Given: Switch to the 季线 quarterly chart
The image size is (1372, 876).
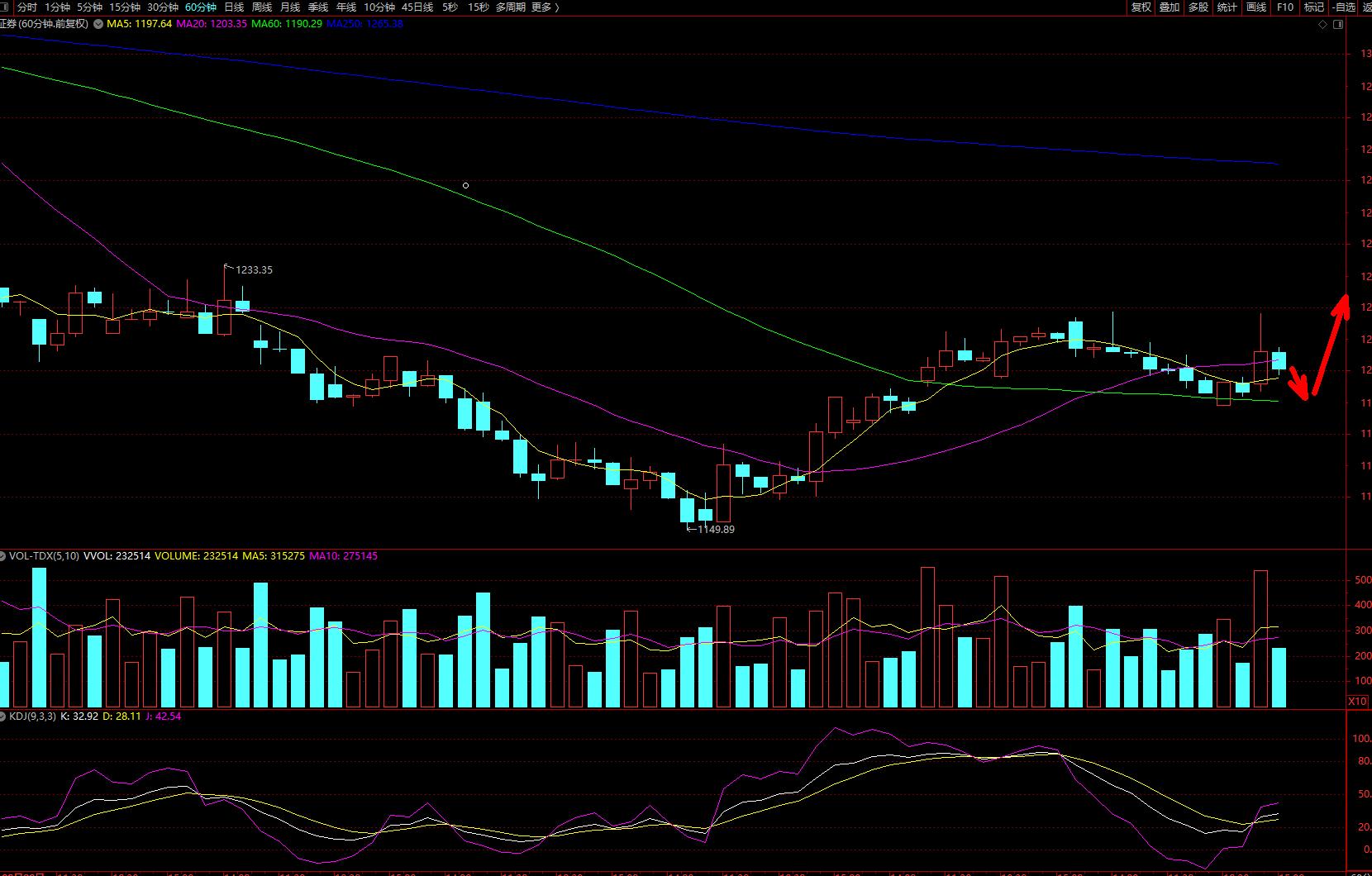Looking at the screenshot, I should point(318,7).
